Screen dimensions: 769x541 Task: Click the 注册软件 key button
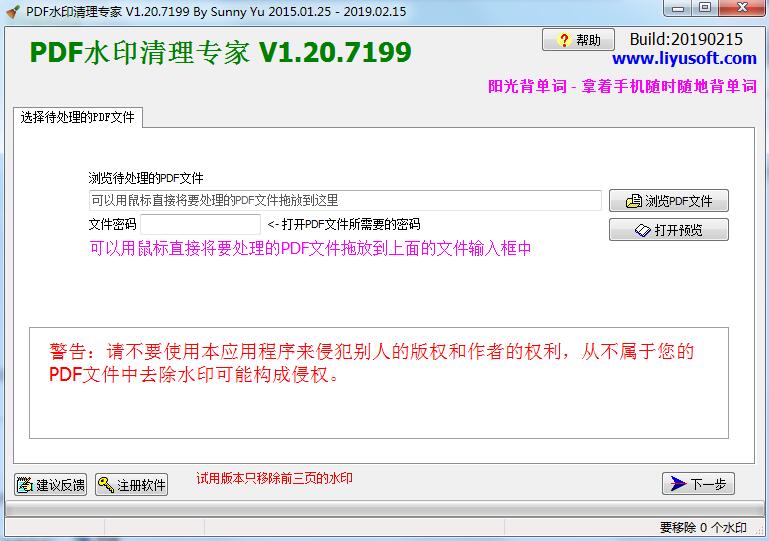pos(131,485)
